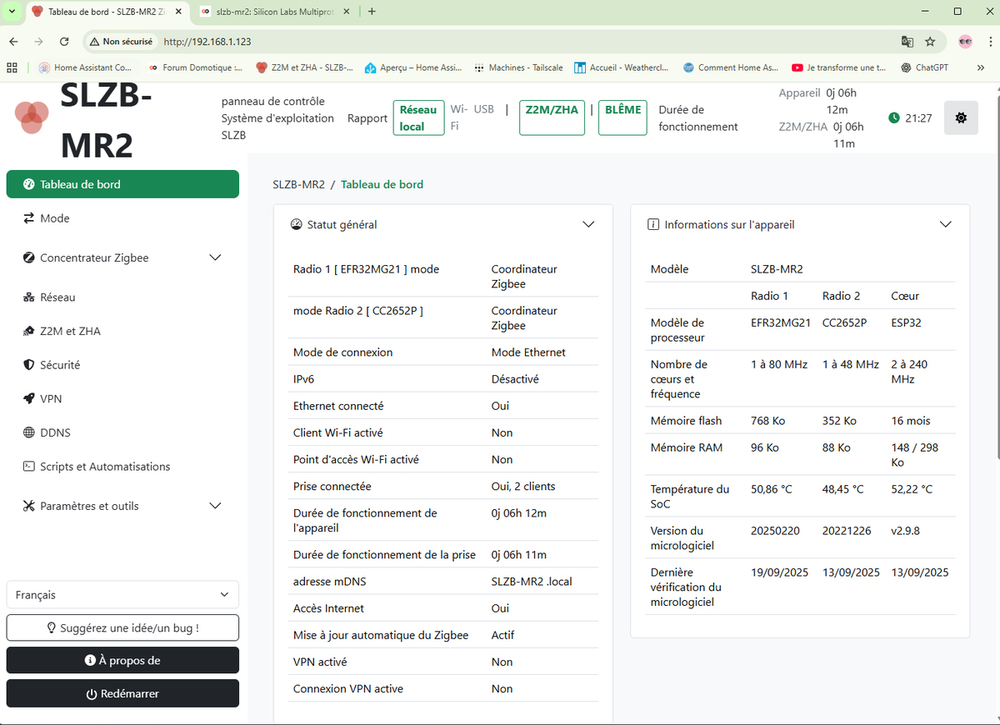This screenshot has width=1000, height=725.
Task: Click the Mode Ethernet value
Action: 528,352
